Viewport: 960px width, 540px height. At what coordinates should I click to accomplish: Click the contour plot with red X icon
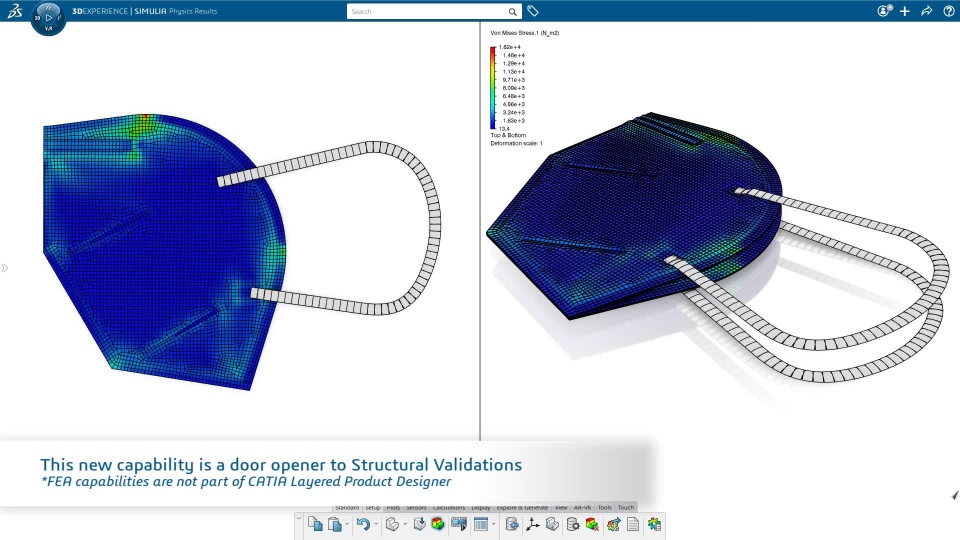tap(592, 525)
